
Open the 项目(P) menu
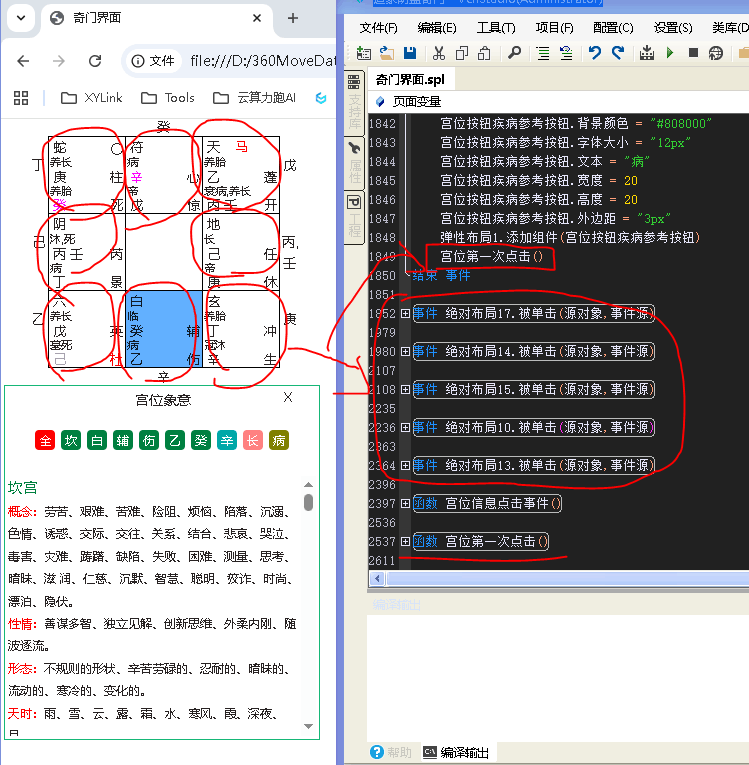[554, 28]
